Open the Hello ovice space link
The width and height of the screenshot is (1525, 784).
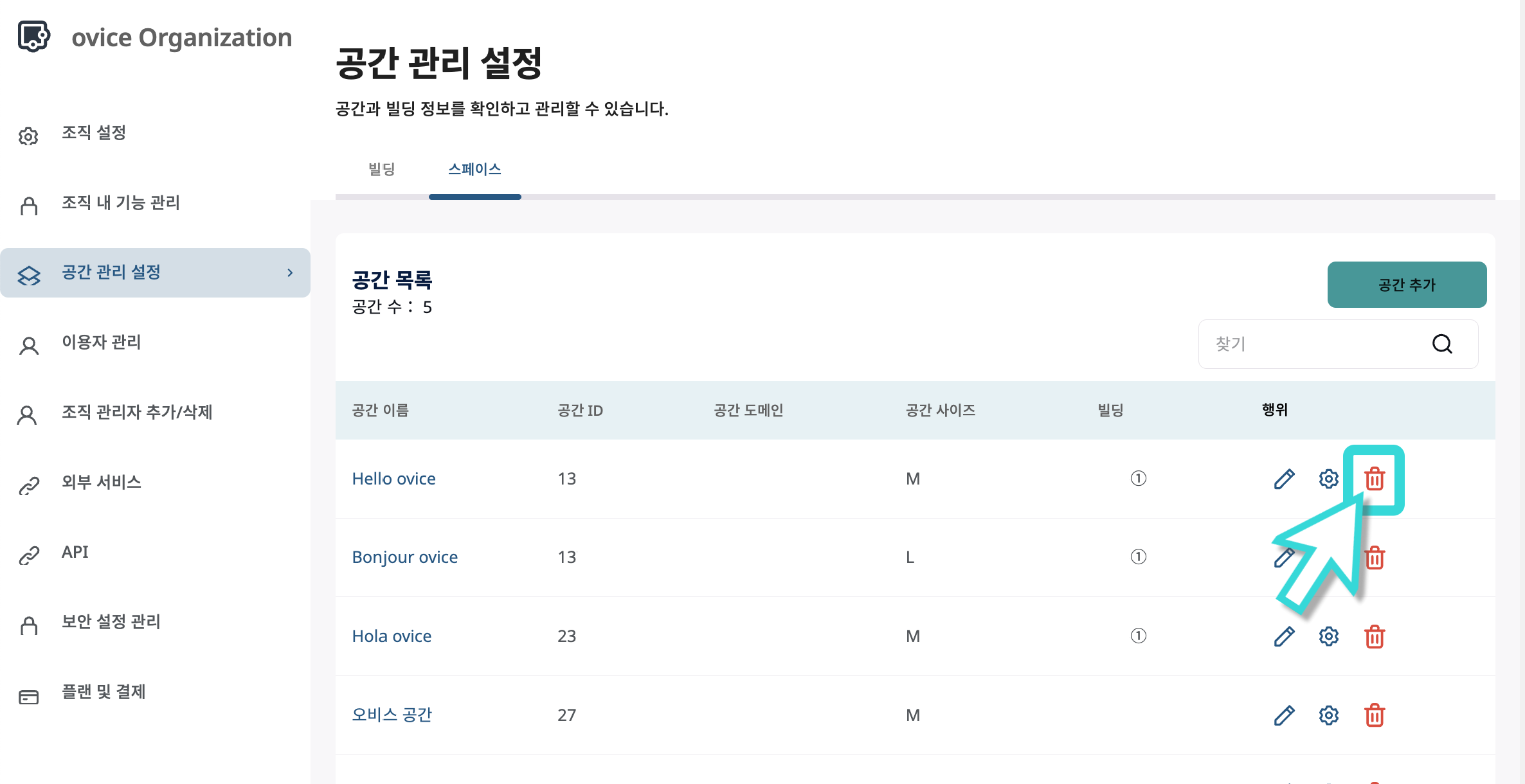(393, 479)
